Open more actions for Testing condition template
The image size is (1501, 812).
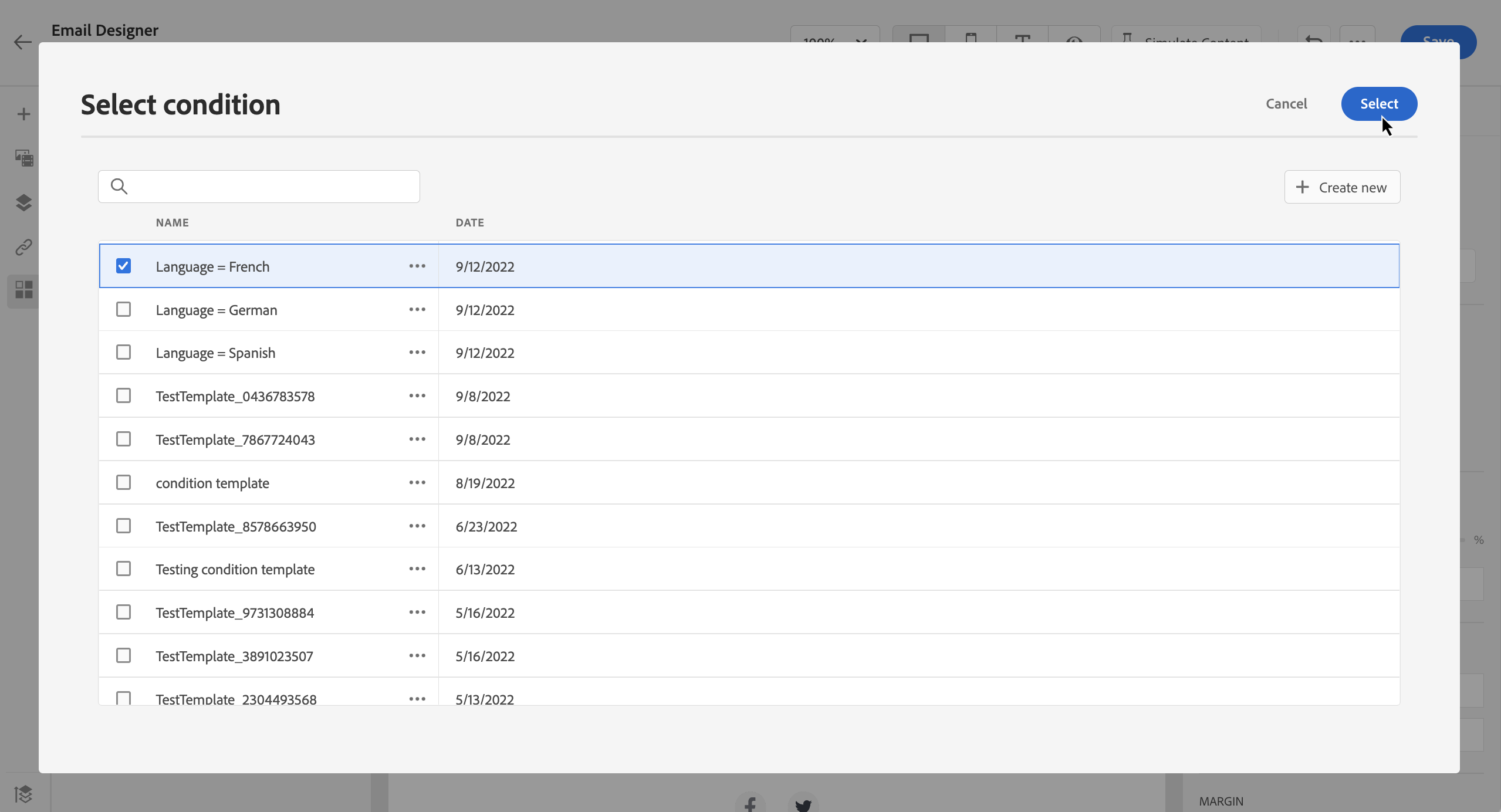[x=417, y=569]
